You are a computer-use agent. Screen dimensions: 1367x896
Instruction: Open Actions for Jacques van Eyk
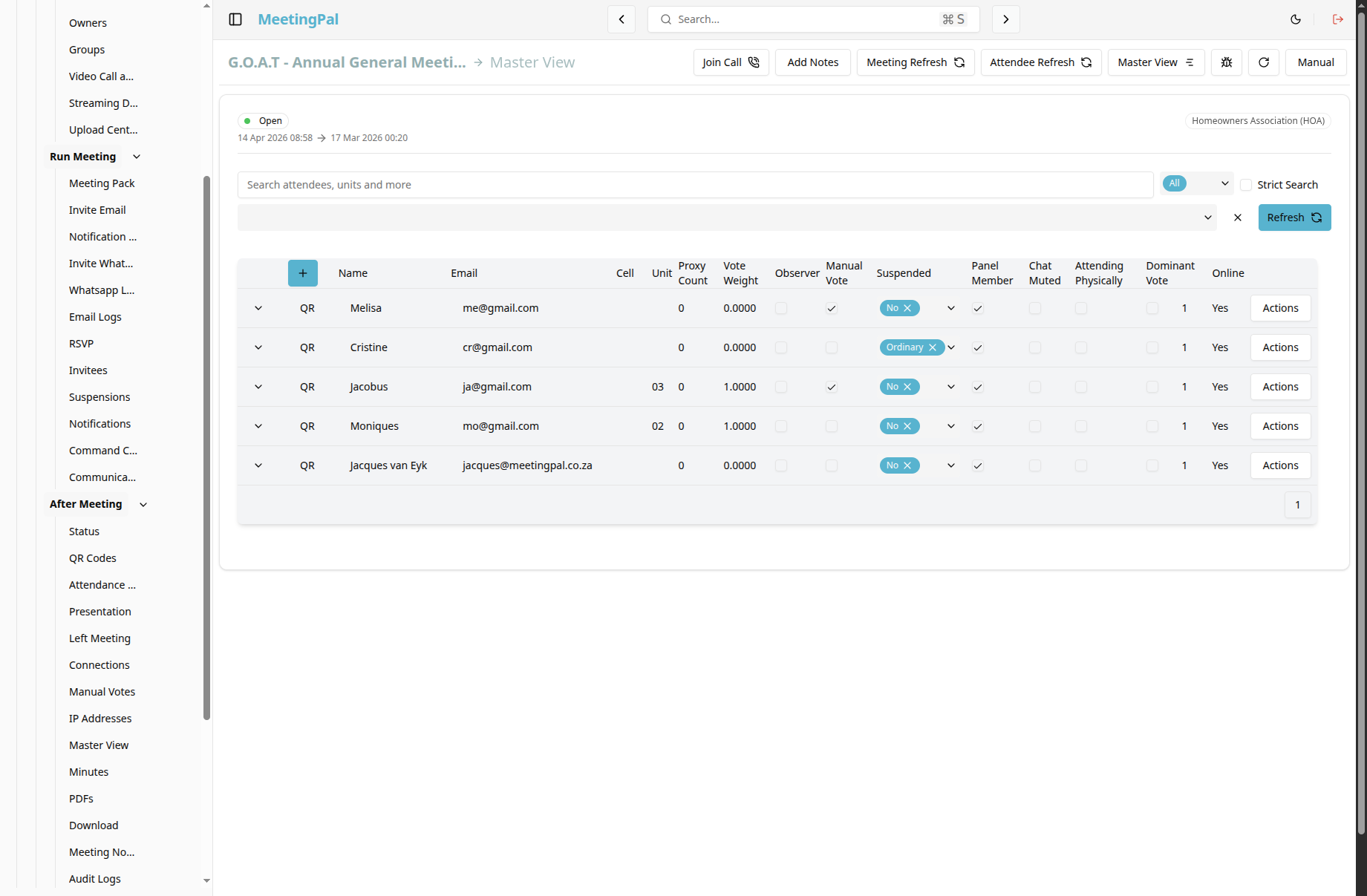tap(1281, 465)
